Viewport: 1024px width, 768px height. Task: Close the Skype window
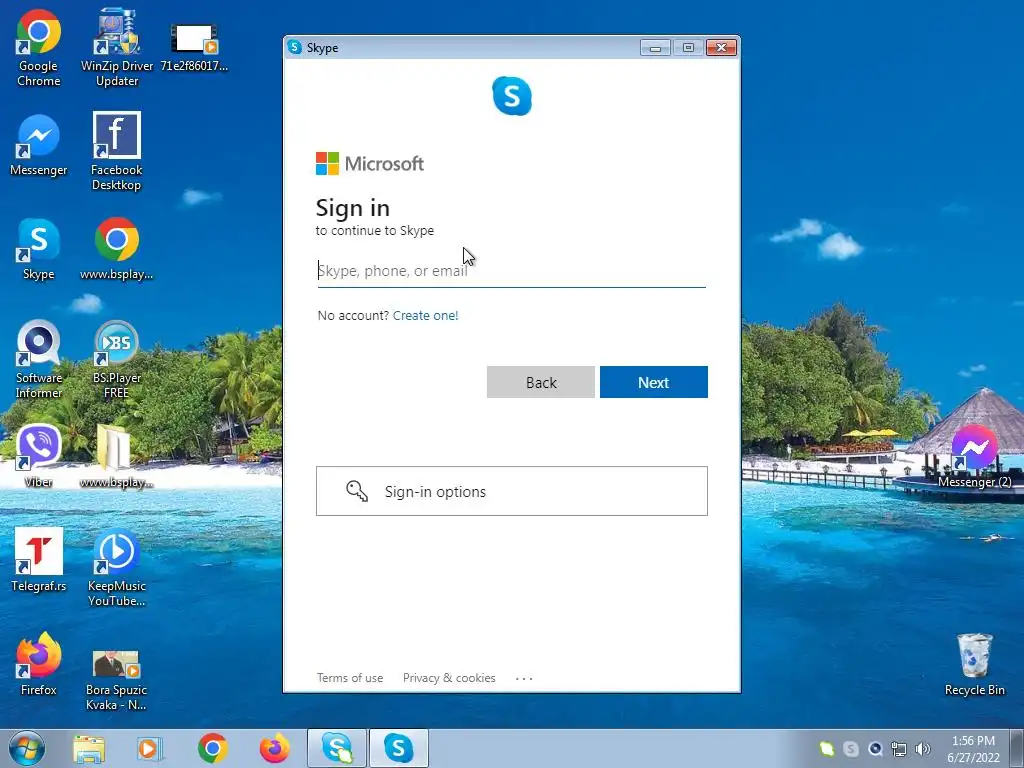(721, 48)
